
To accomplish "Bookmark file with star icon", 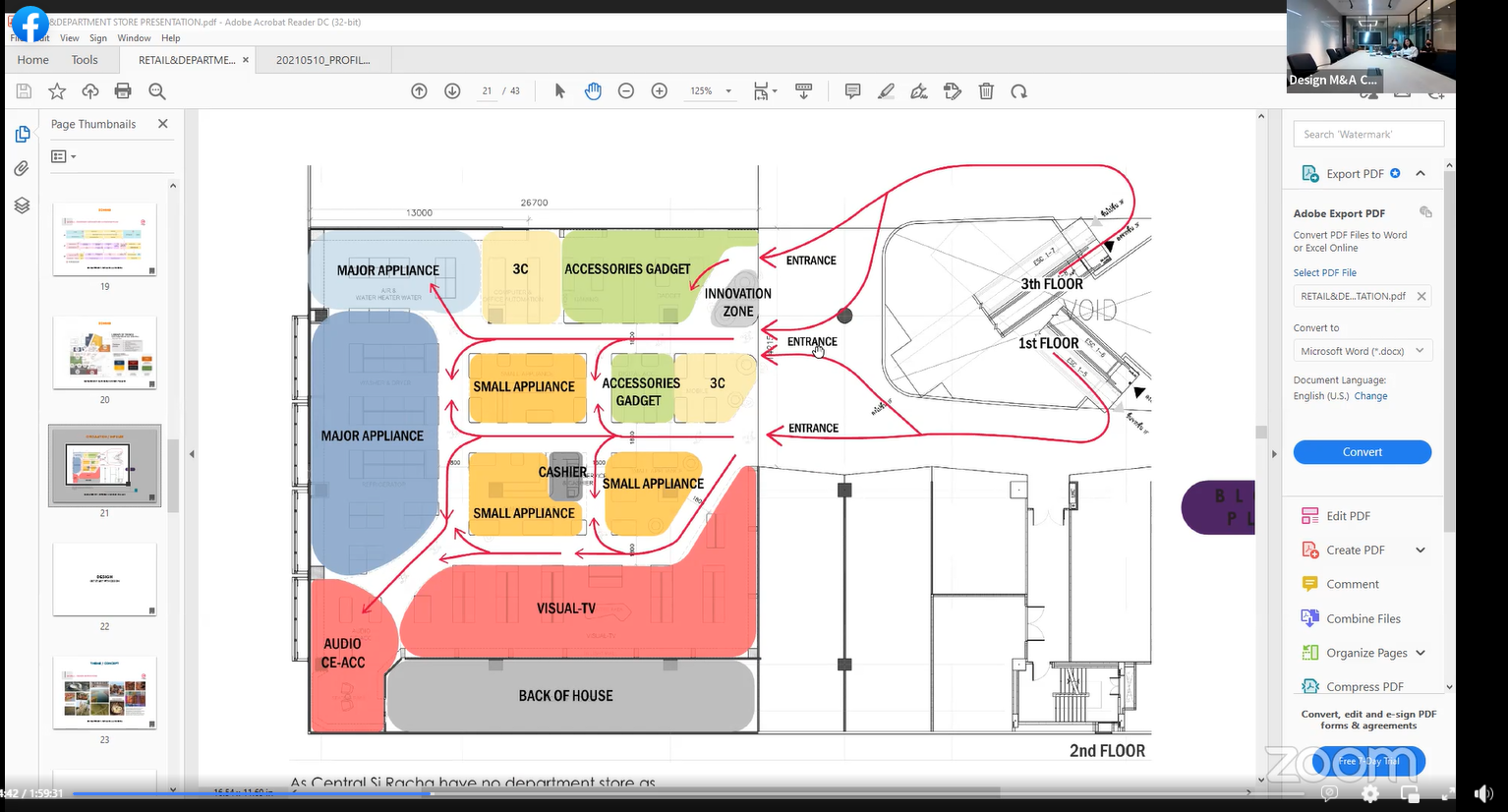I will point(57,91).
